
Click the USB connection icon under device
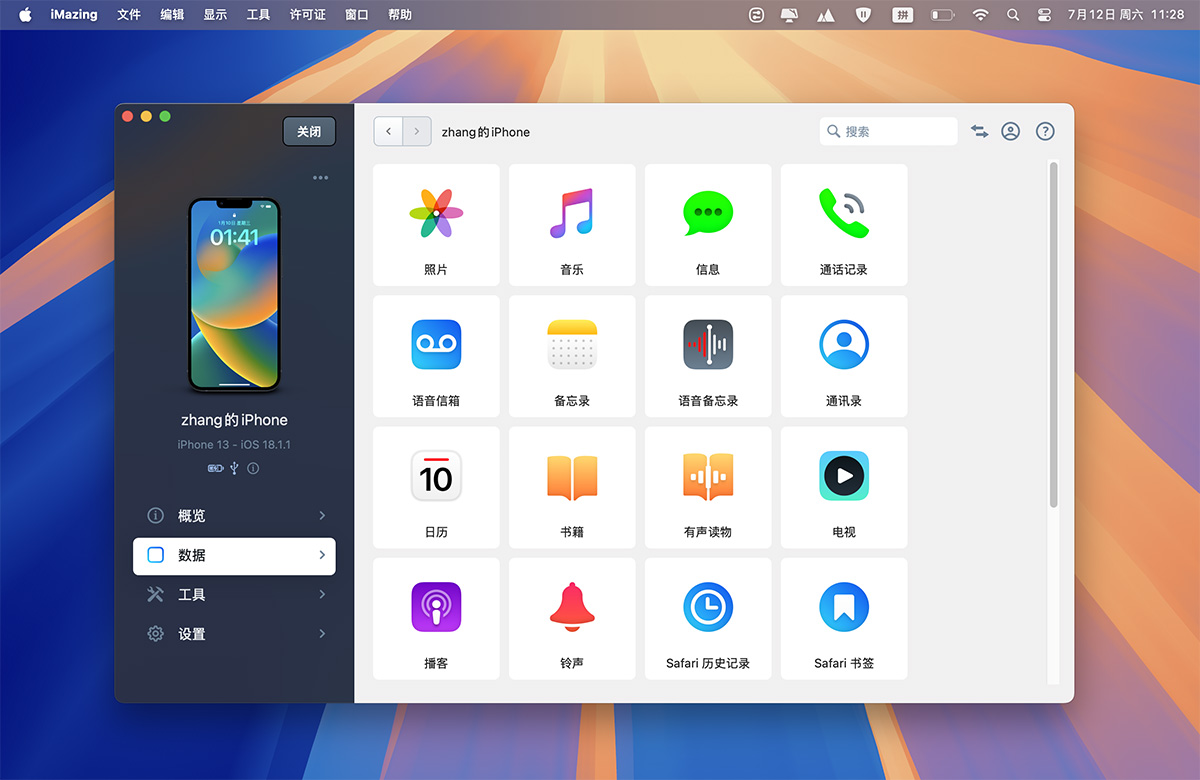(234, 468)
